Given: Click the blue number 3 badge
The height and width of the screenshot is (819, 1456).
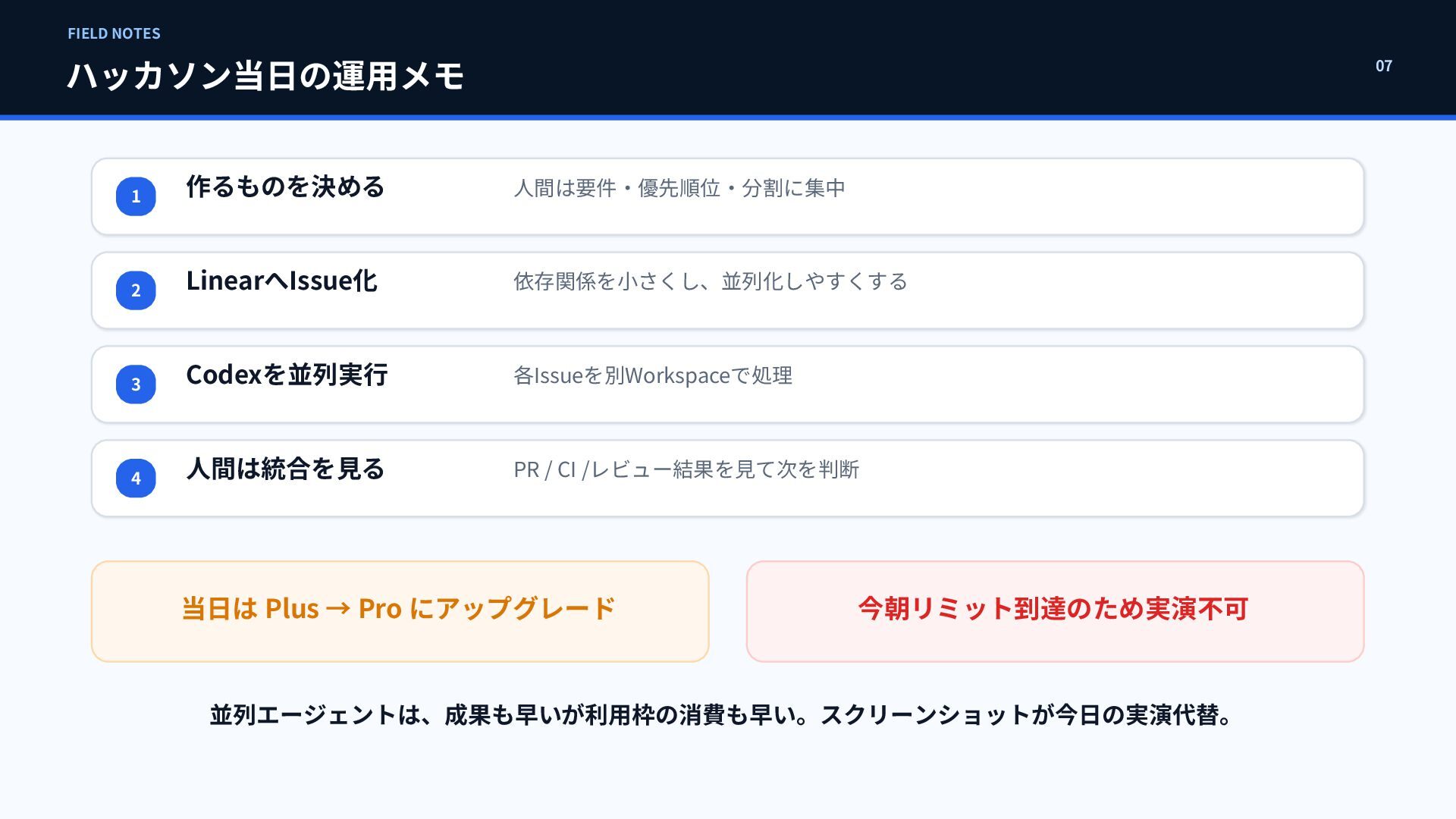Looking at the screenshot, I should [x=136, y=384].
